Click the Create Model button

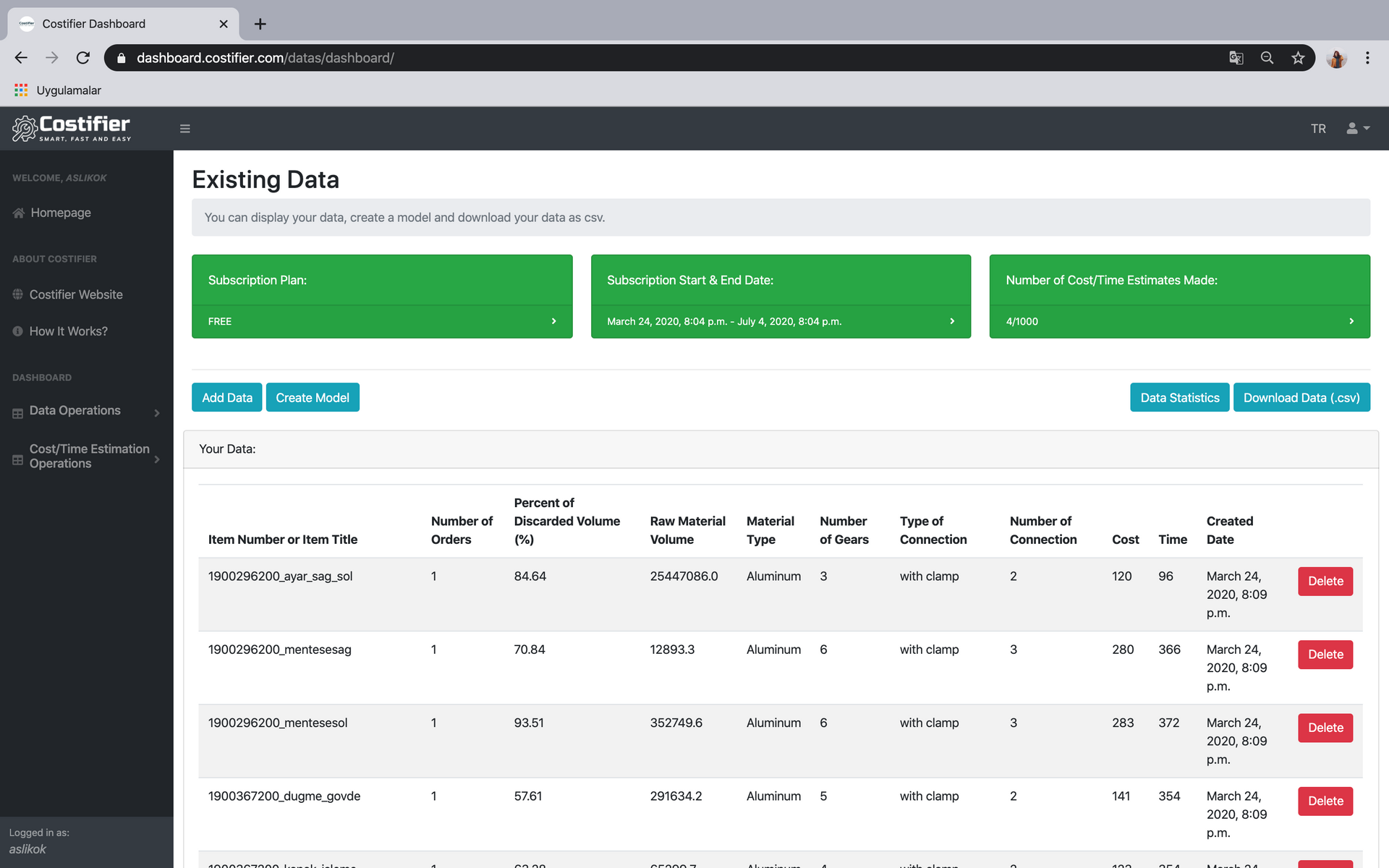pos(313,398)
